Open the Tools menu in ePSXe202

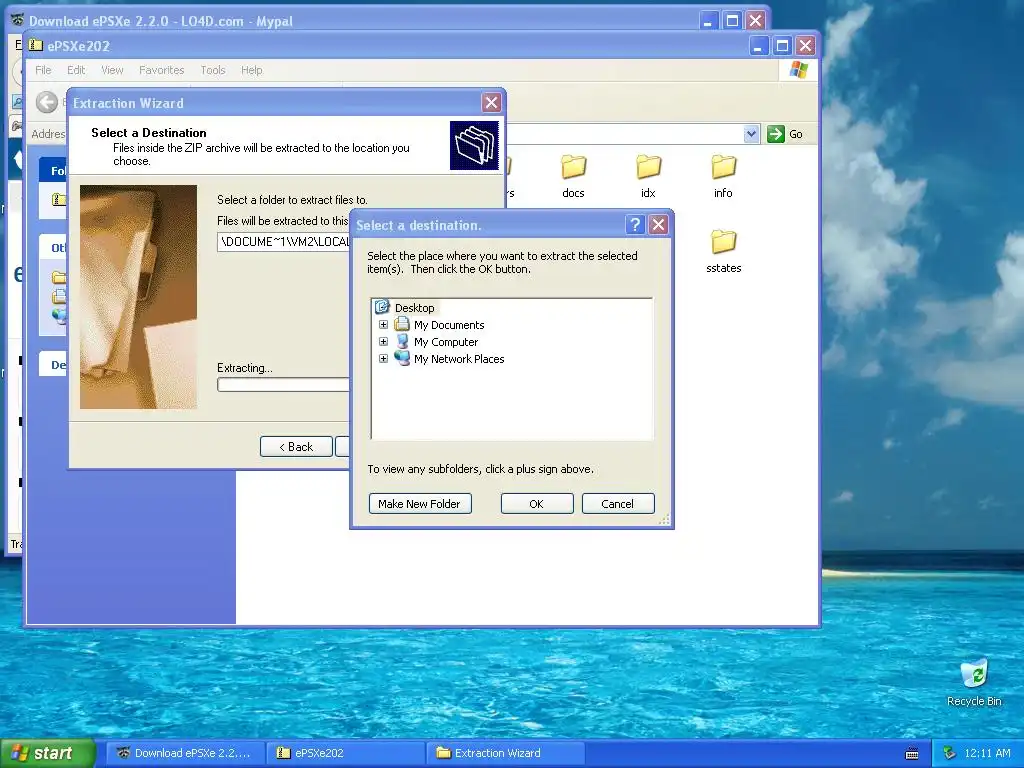[213, 70]
